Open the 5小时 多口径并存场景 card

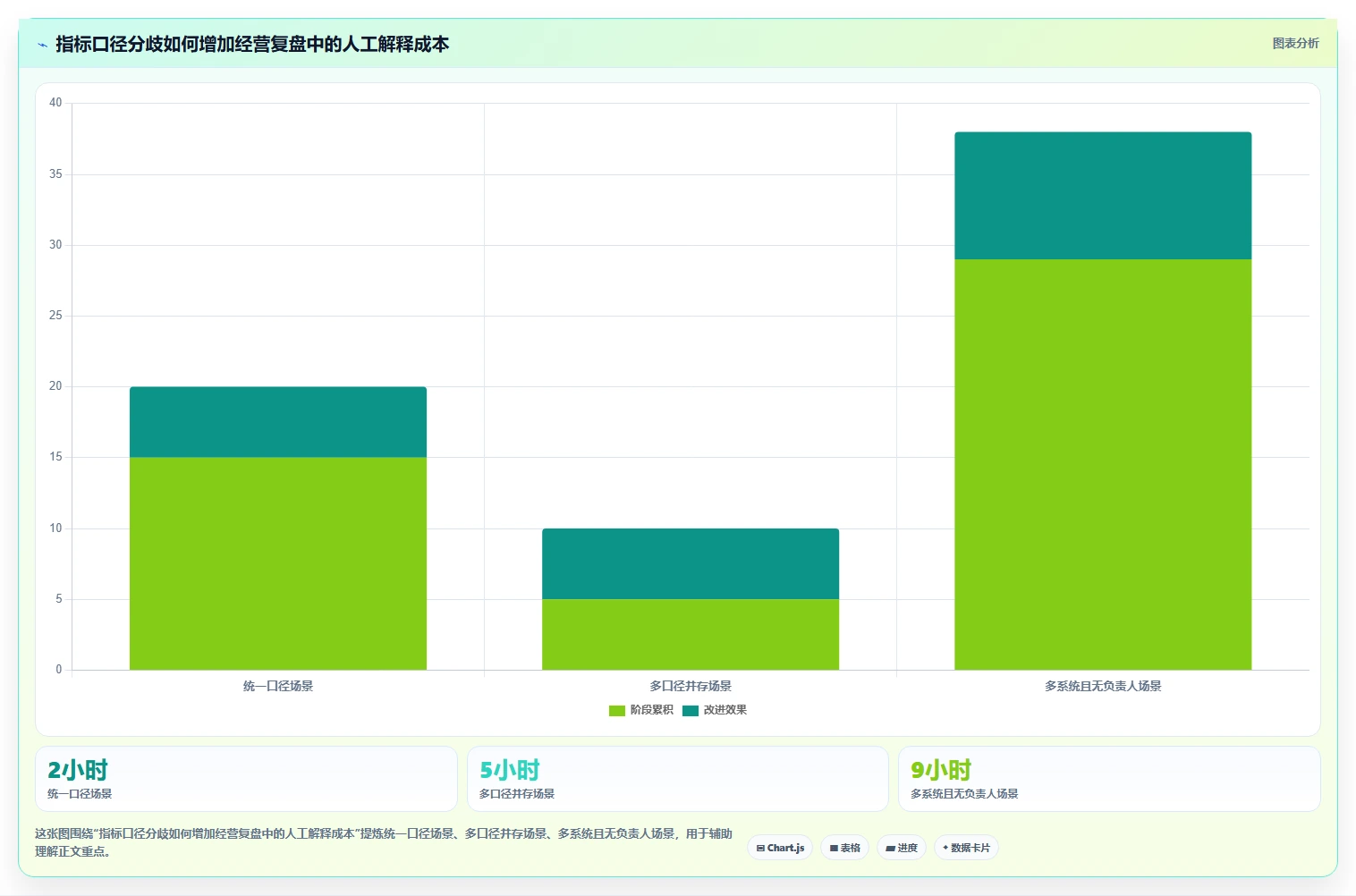678,779
